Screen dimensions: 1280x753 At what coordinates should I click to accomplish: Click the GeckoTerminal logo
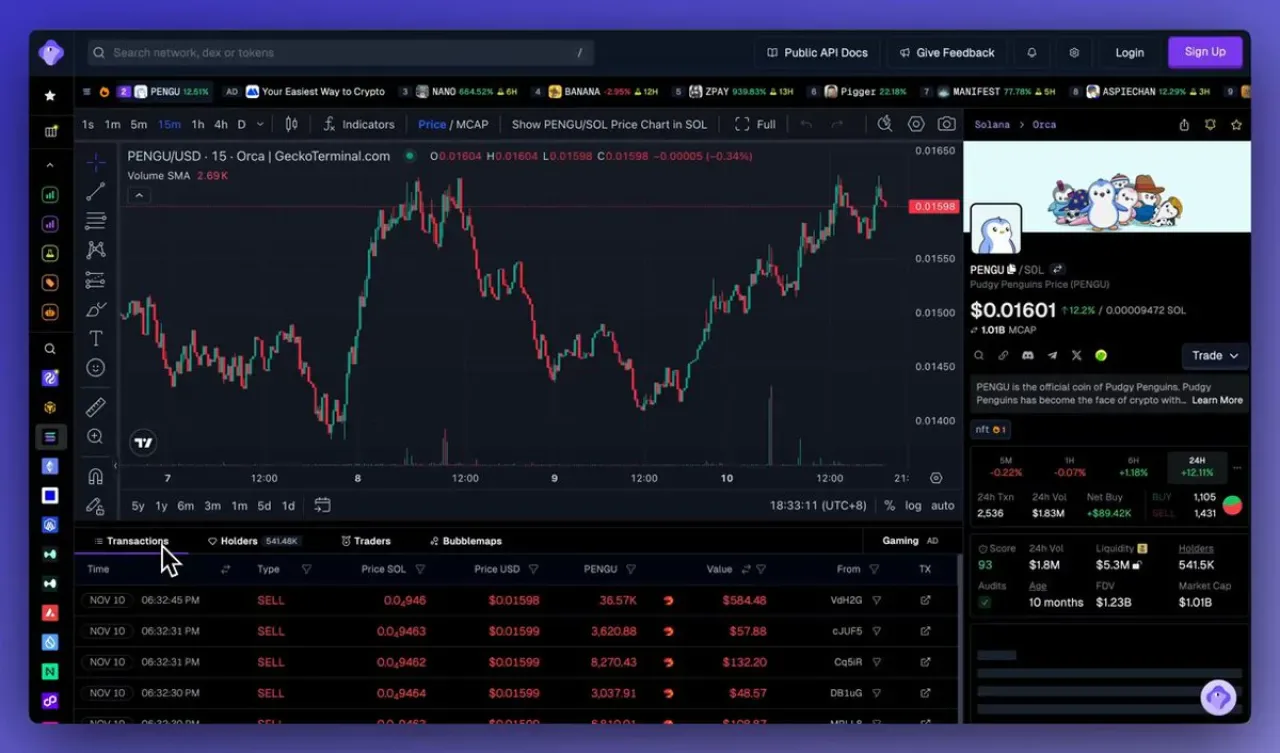(51, 52)
